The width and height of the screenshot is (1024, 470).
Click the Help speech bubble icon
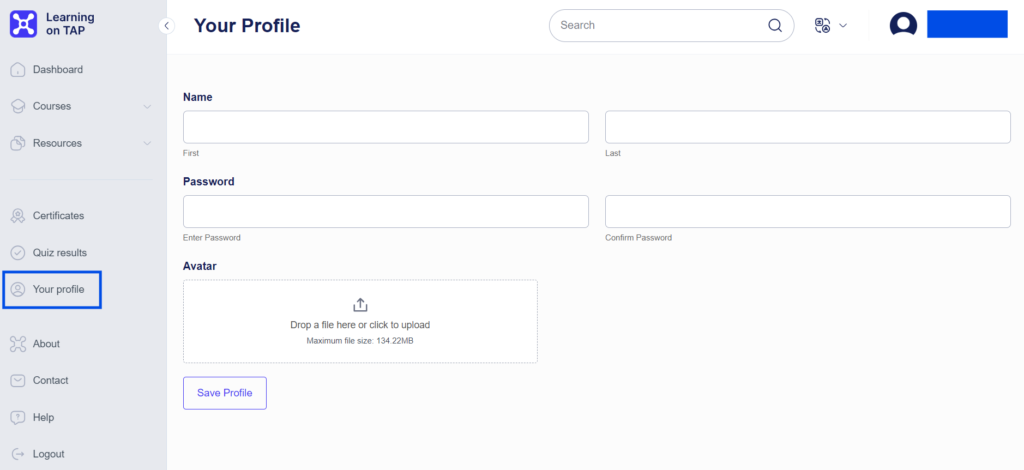click(17, 418)
